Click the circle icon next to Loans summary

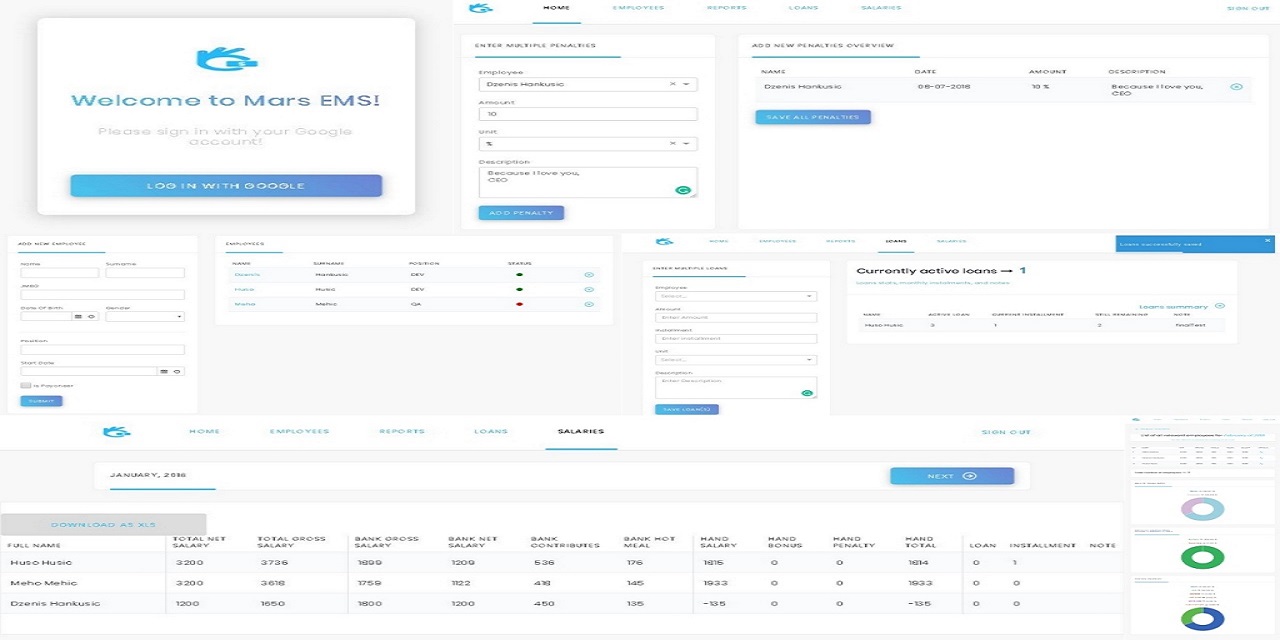click(1219, 306)
